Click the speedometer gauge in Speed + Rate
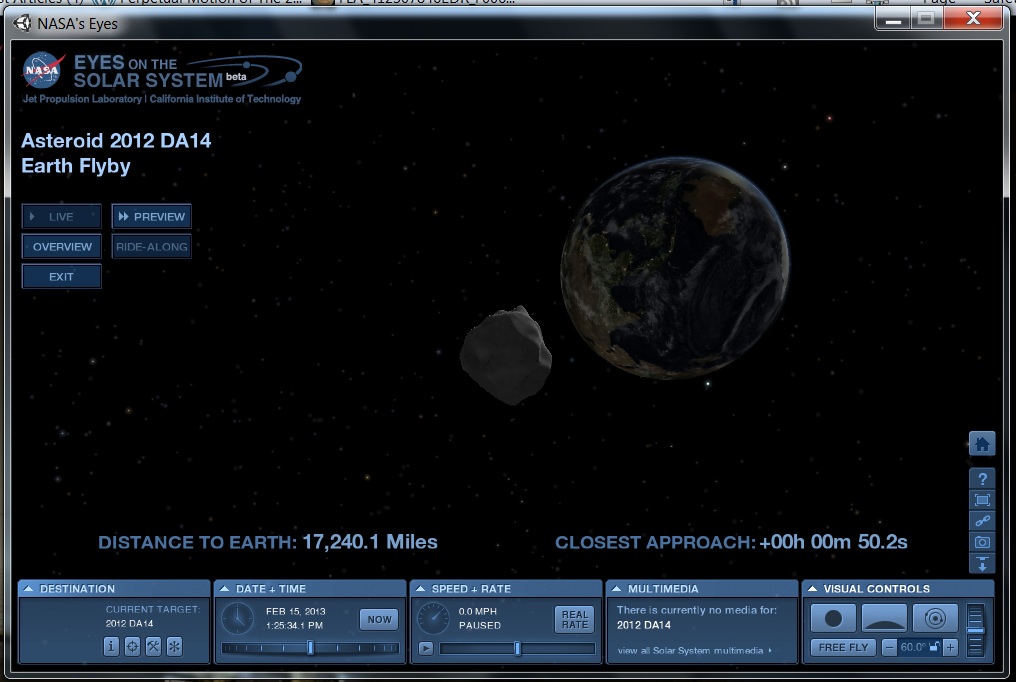 [433, 618]
